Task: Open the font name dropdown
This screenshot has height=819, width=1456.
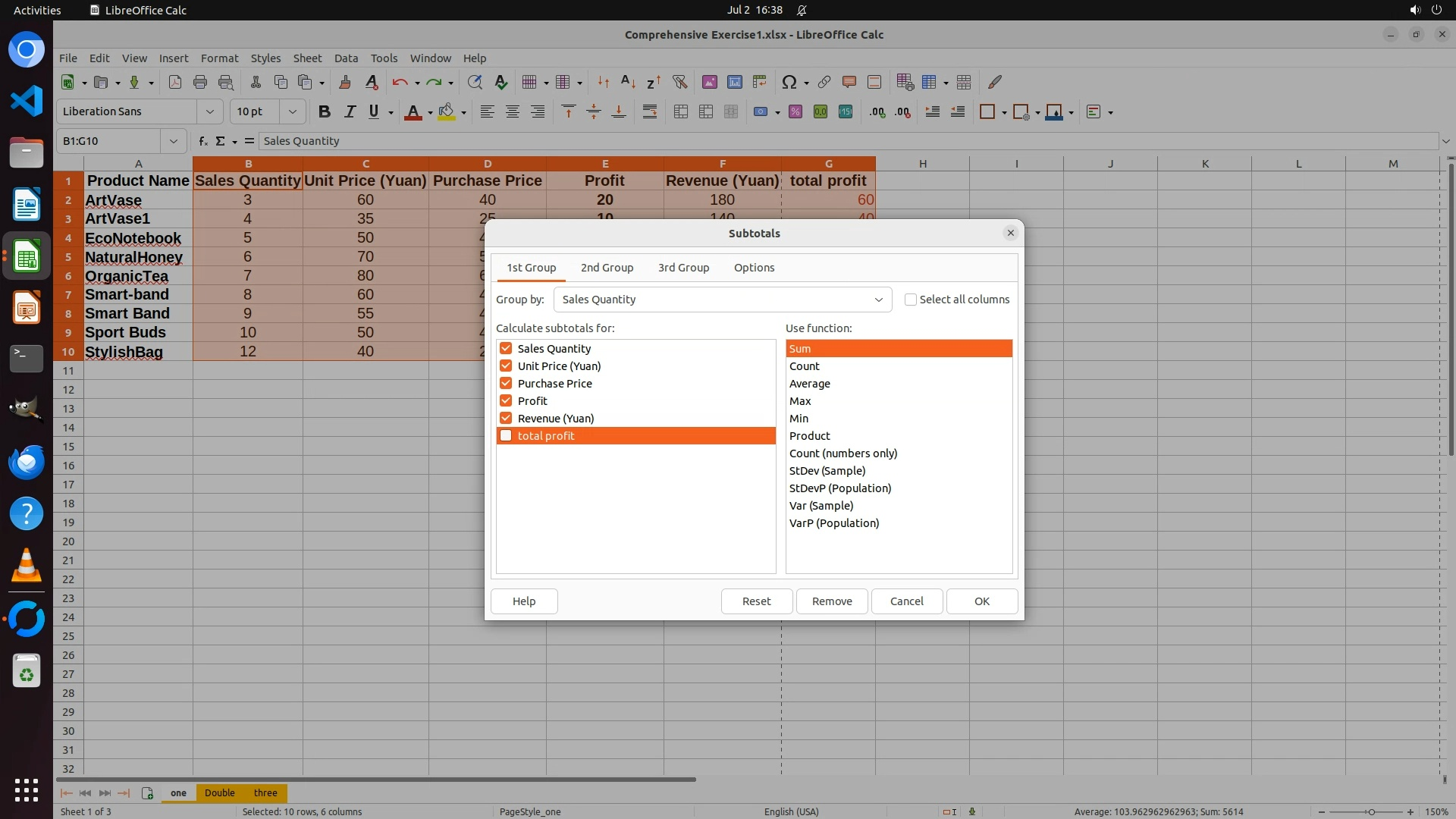Action: point(209,111)
